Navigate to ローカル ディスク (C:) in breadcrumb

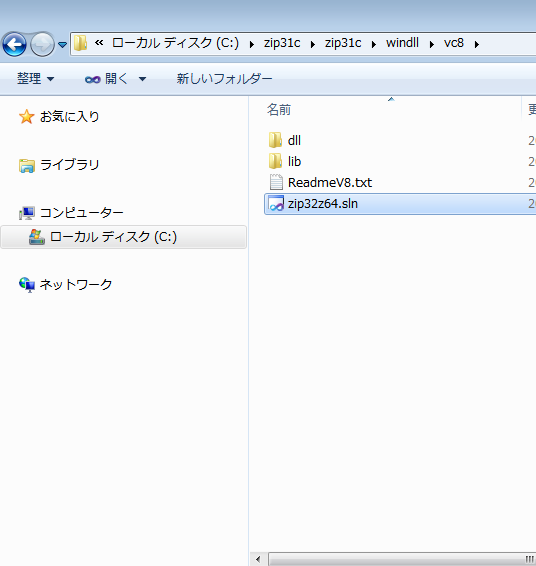(x=175, y=43)
